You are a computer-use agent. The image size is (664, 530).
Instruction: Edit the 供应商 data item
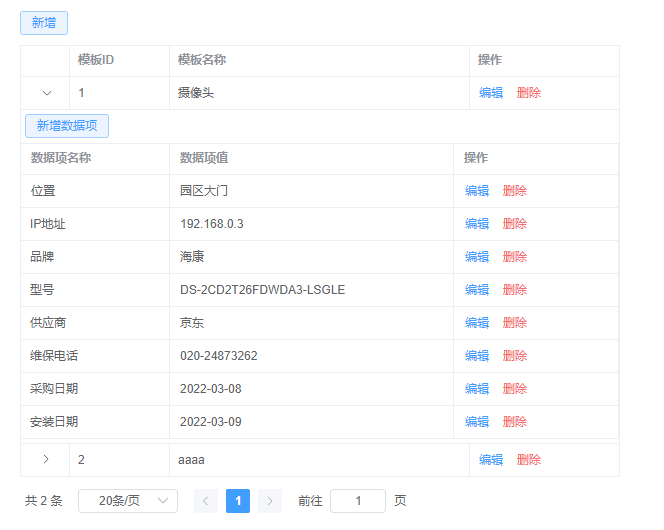click(477, 323)
